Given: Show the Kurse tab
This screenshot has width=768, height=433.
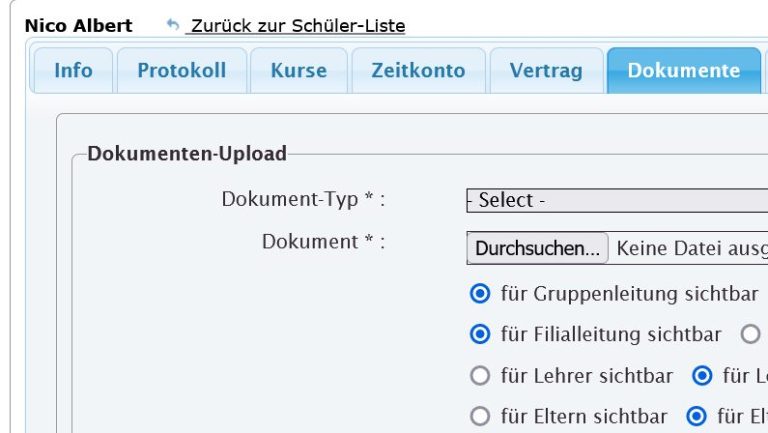Looking at the screenshot, I should click(299, 71).
